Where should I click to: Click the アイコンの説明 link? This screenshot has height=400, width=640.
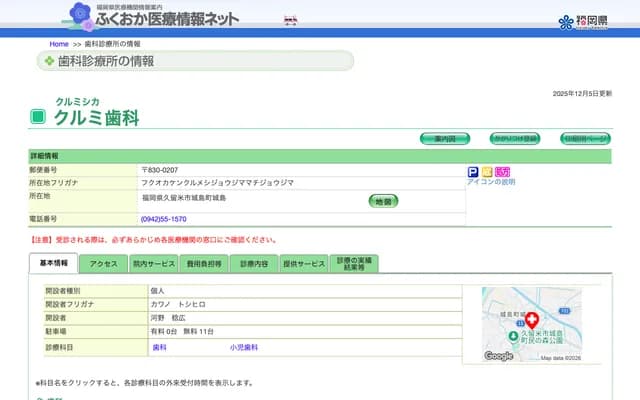point(491,183)
